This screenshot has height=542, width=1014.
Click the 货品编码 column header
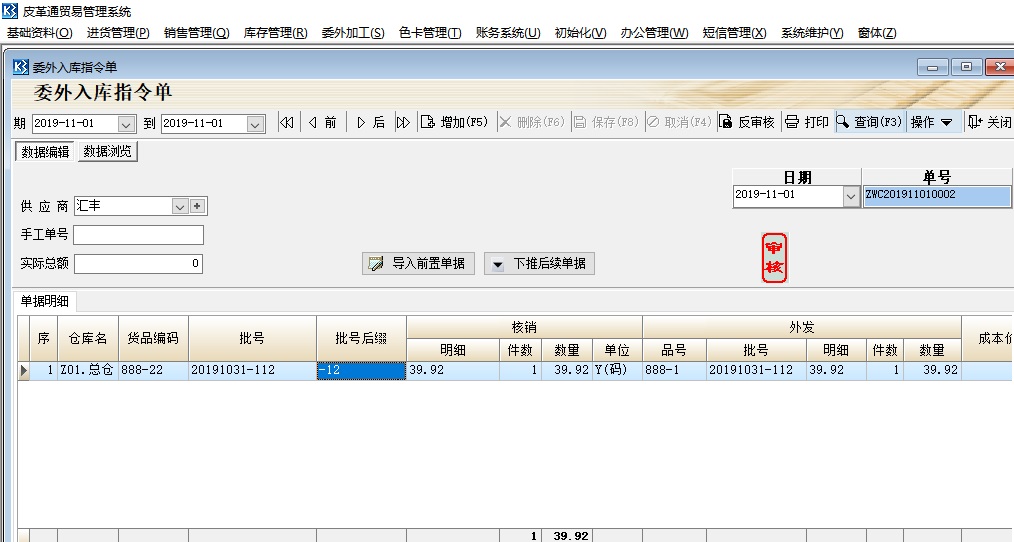click(x=153, y=338)
